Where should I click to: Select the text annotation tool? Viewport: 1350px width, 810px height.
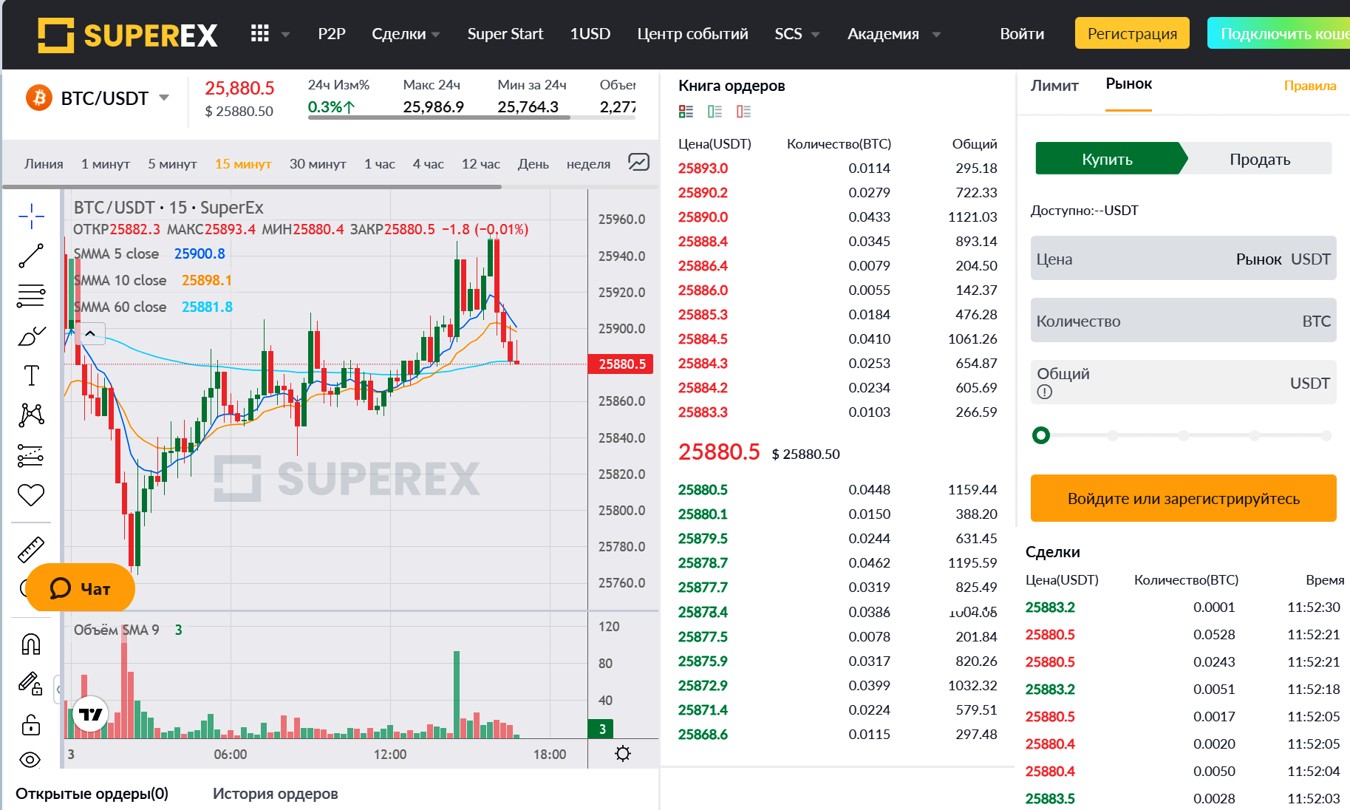tap(31, 376)
